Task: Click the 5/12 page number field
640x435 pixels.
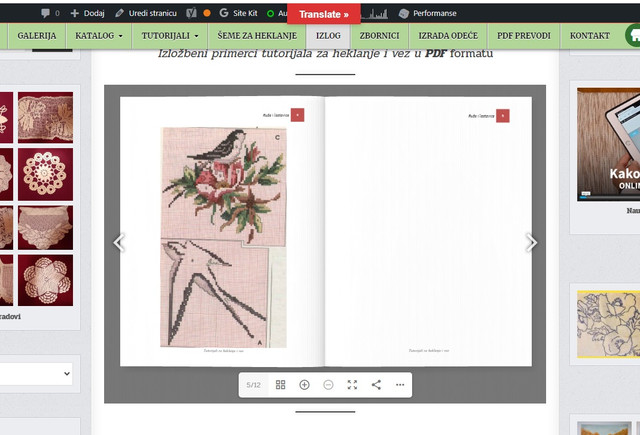Action: point(253,385)
